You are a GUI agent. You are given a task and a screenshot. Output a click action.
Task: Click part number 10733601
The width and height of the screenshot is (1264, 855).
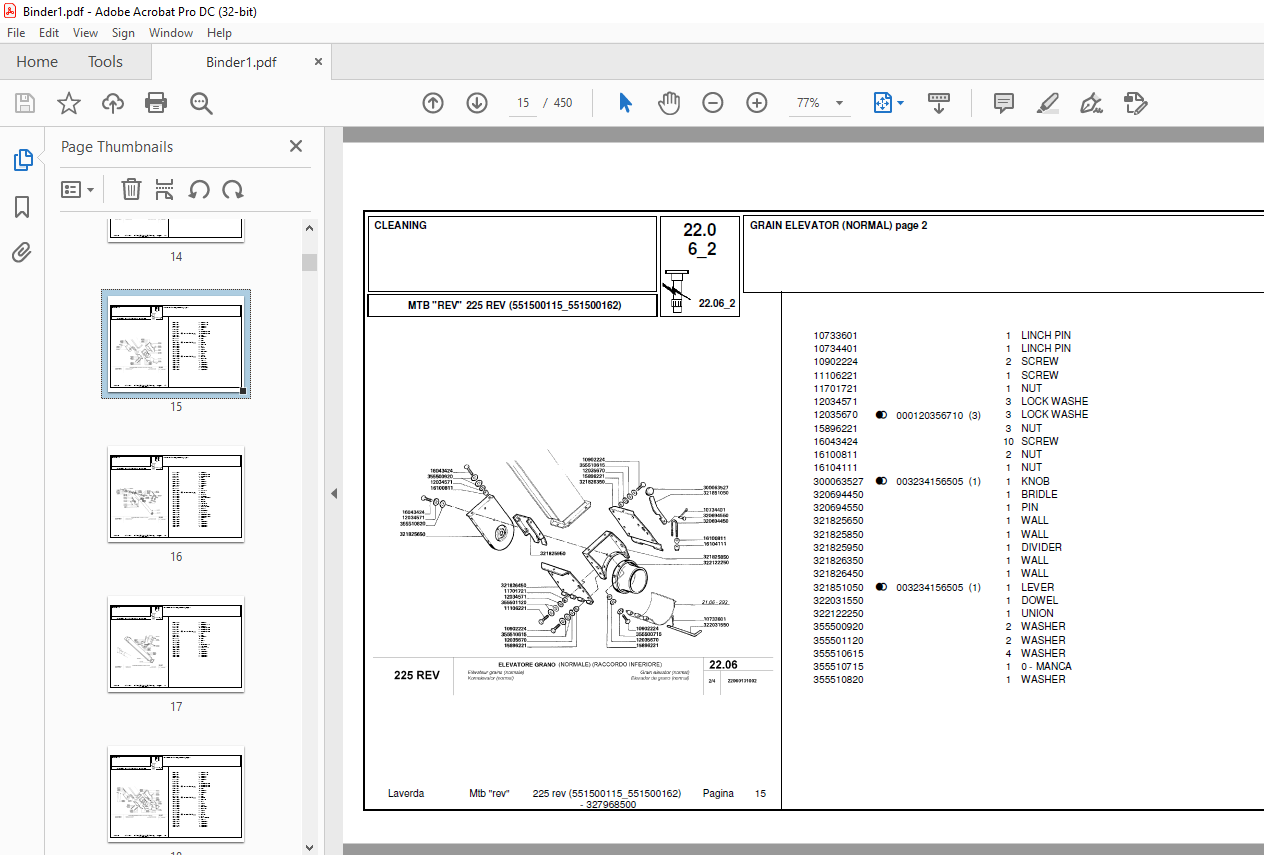tap(836, 335)
